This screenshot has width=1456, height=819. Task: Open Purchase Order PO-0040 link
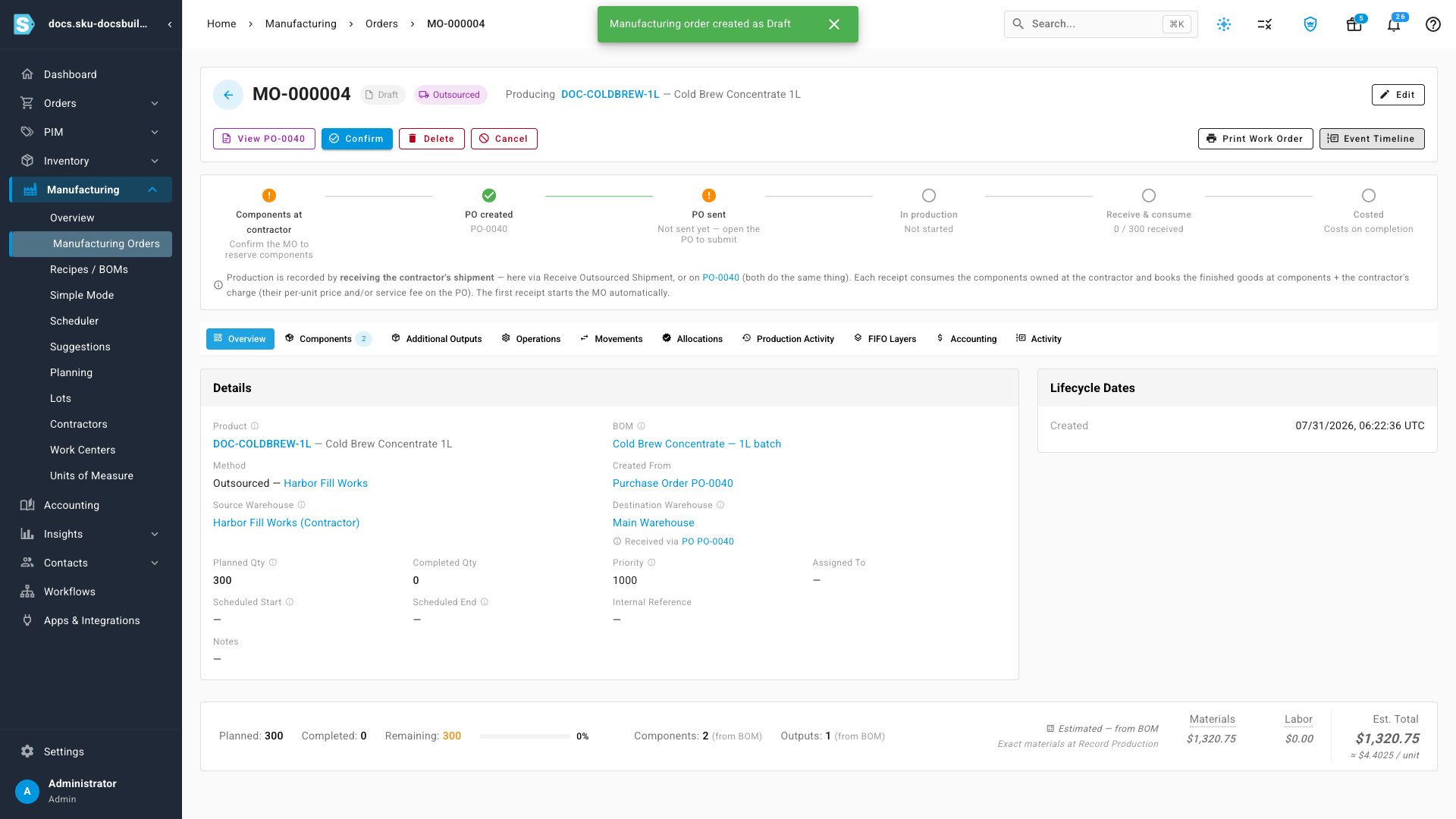click(x=673, y=483)
